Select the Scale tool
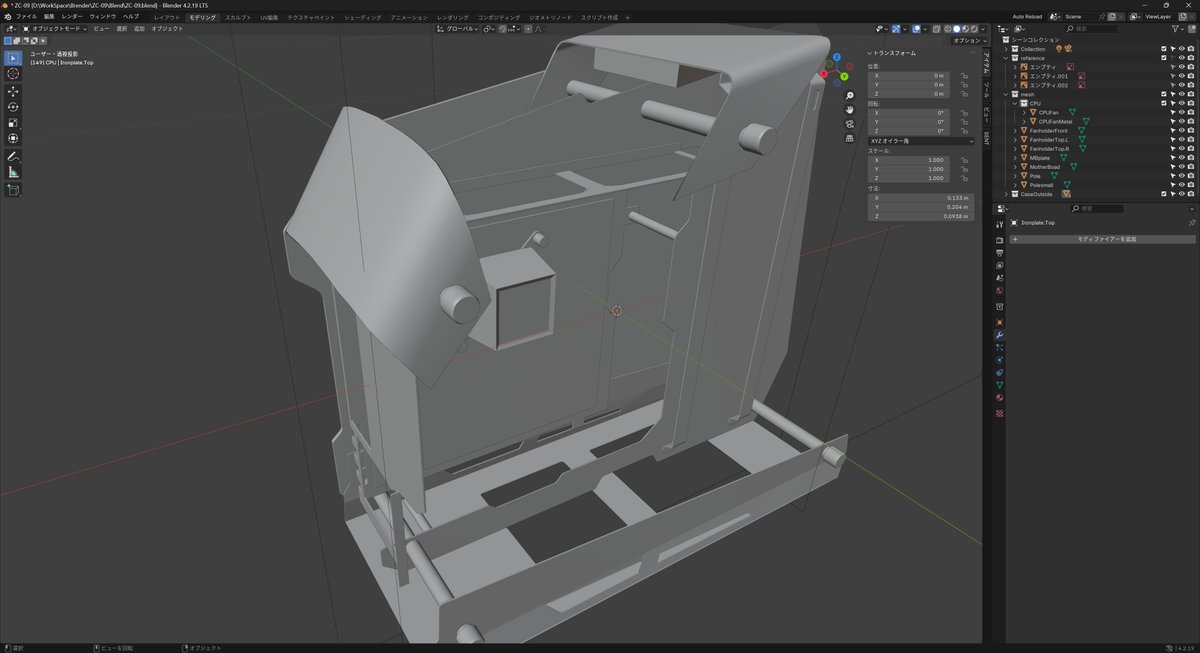 point(13,122)
